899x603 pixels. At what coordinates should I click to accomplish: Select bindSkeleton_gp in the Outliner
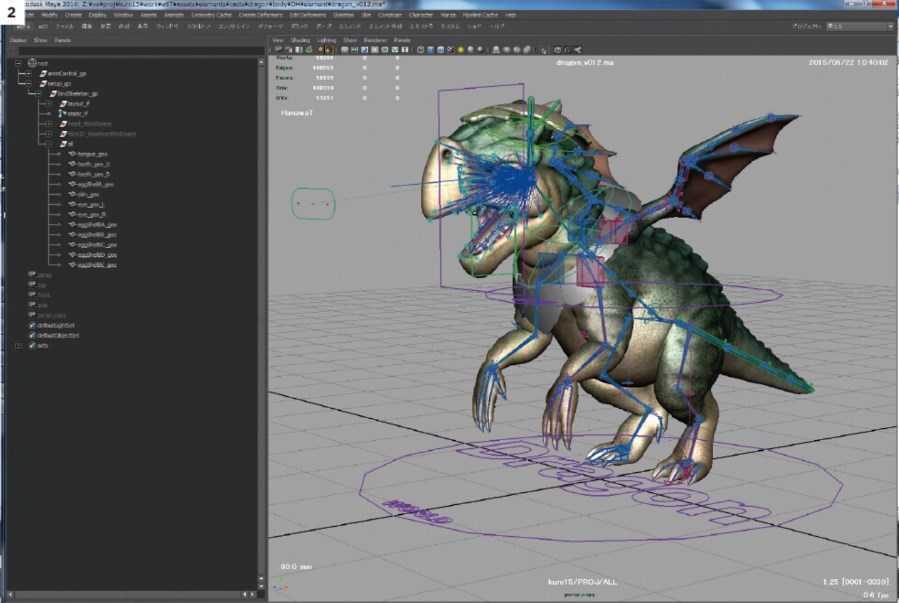[78, 93]
